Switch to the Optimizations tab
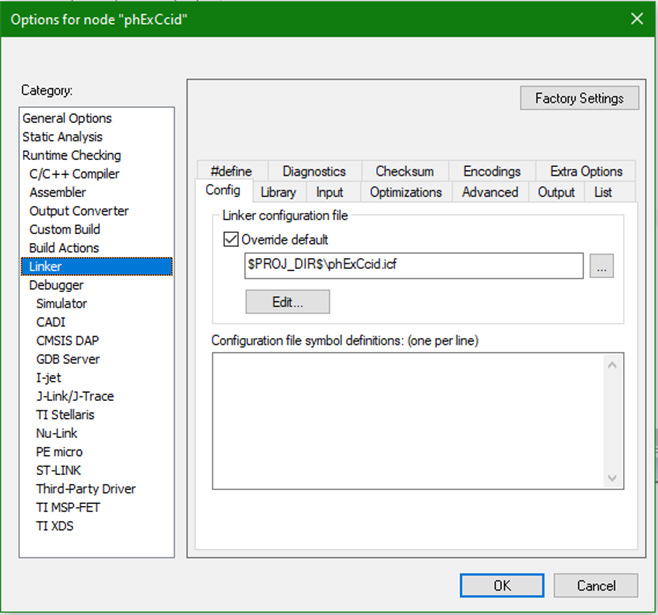This screenshot has height=615, width=658. [x=405, y=192]
